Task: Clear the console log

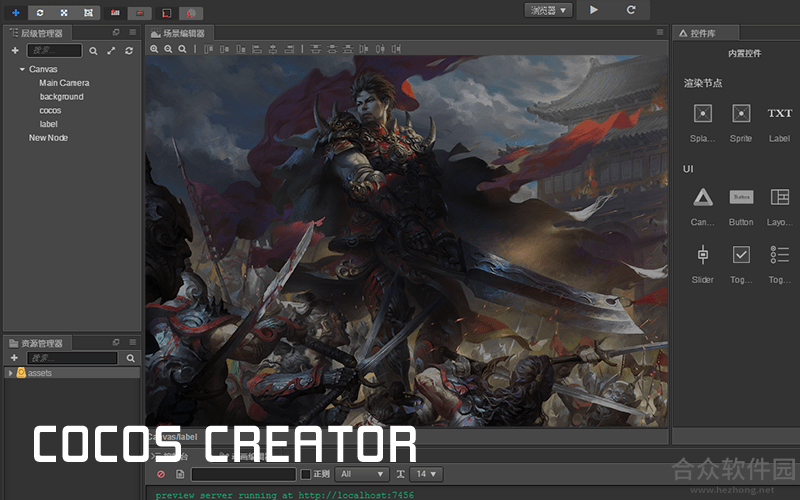Action: 161,474
